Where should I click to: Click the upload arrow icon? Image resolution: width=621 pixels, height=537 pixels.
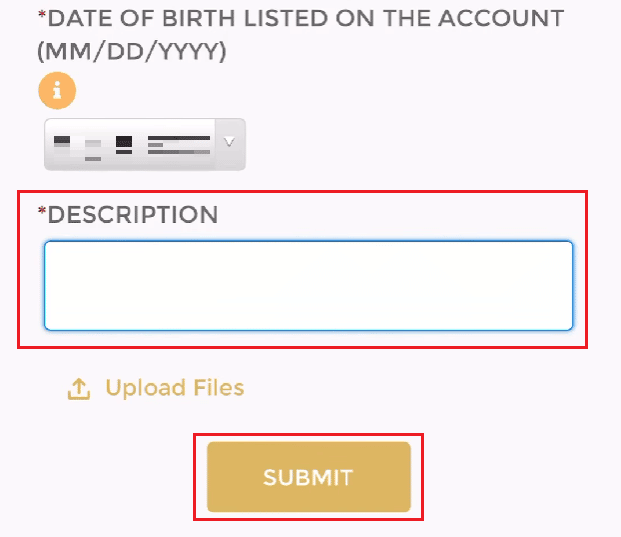pyautogui.click(x=79, y=388)
